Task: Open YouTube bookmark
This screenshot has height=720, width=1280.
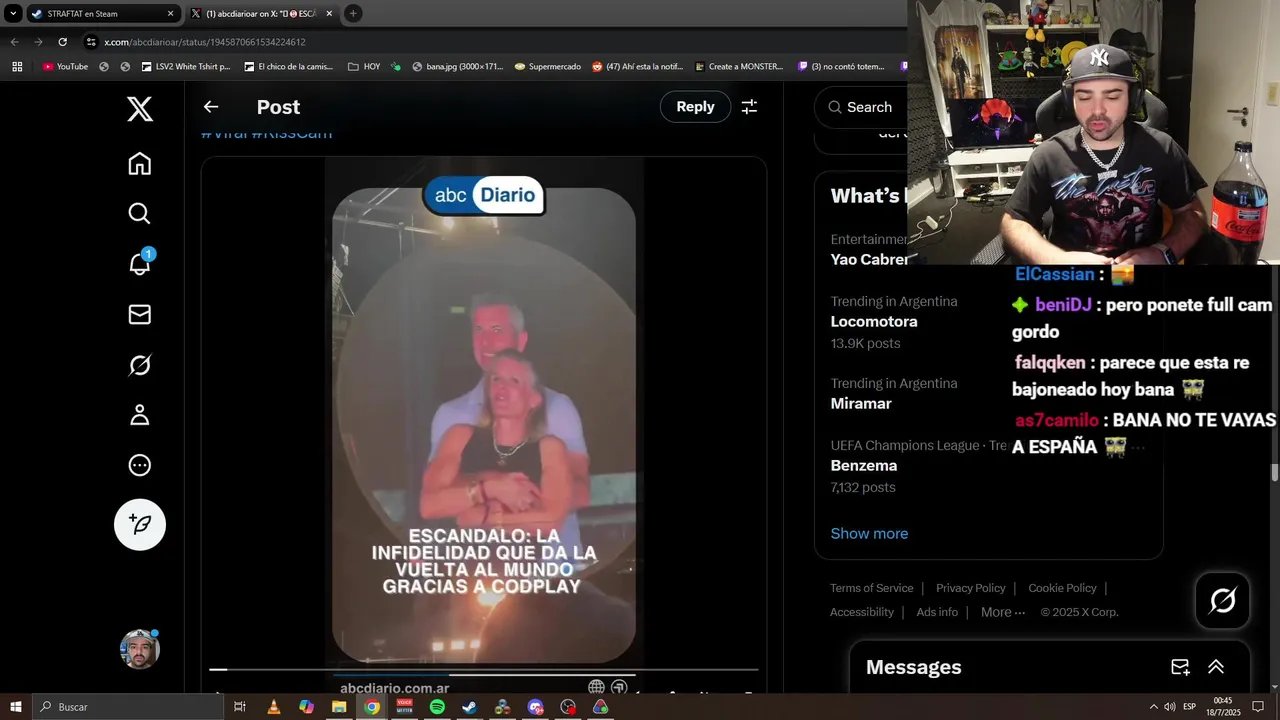Action: 65,67
